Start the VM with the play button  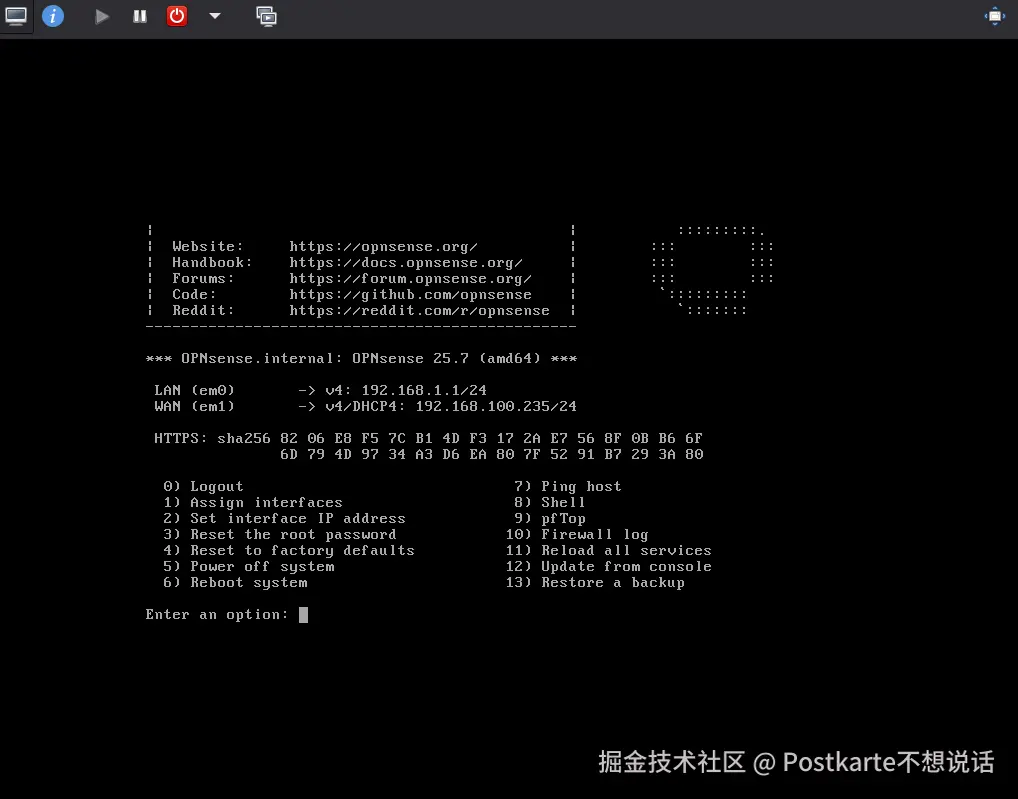click(102, 16)
